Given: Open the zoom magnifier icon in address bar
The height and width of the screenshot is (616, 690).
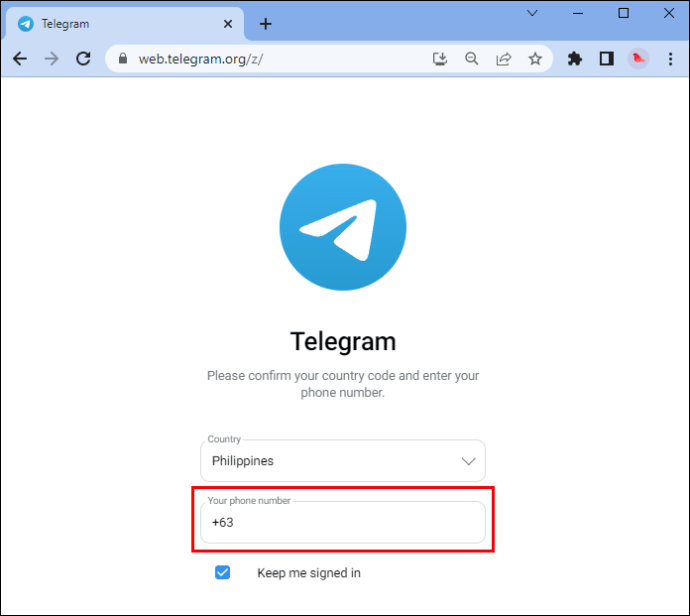Looking at the screenshot, I should coord(471,59).
